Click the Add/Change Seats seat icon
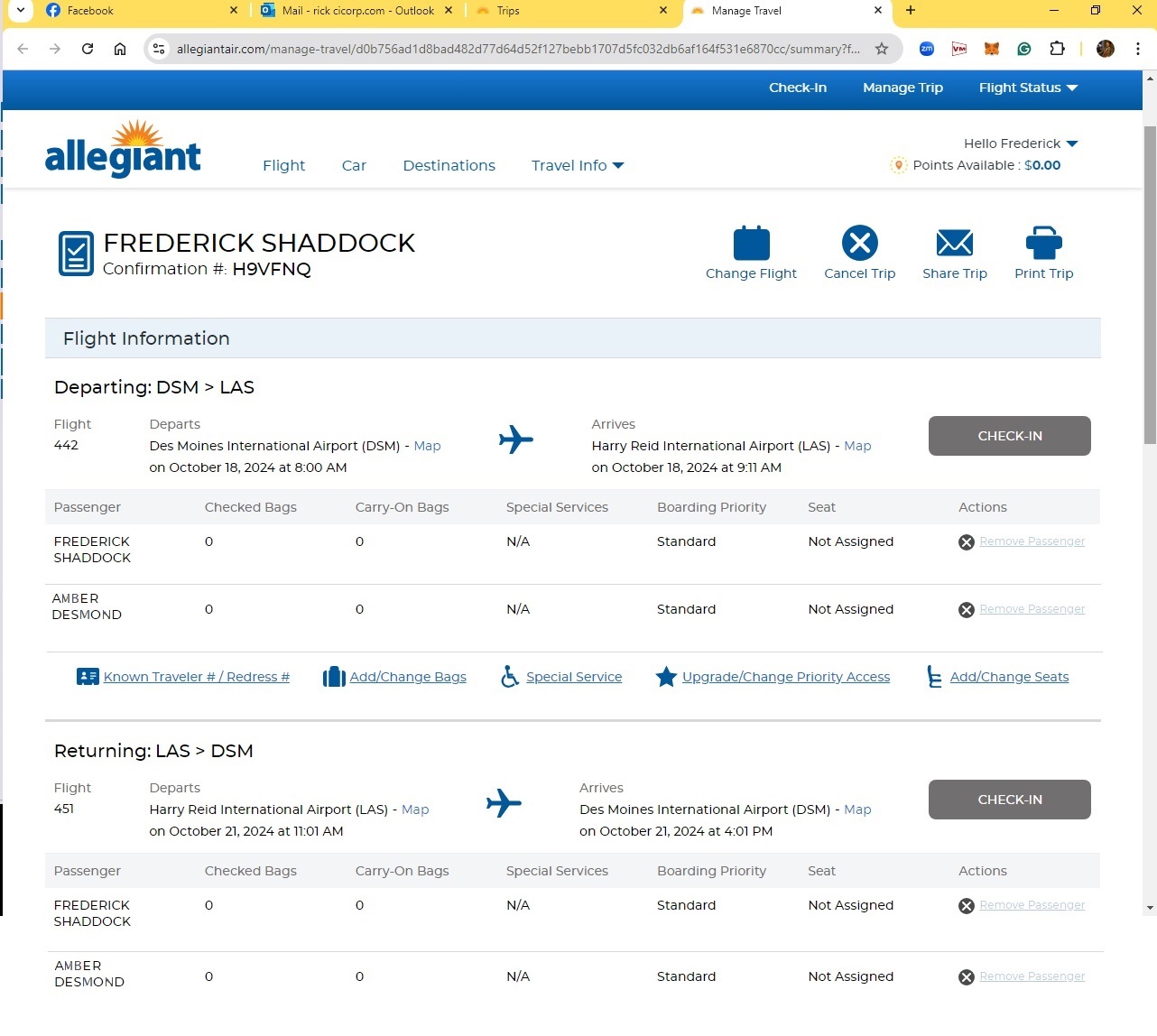 click(x=934, y=677)
